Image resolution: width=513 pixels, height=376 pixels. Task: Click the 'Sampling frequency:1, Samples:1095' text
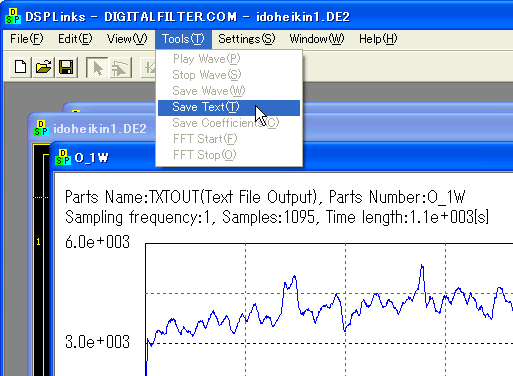click(190, 217)
